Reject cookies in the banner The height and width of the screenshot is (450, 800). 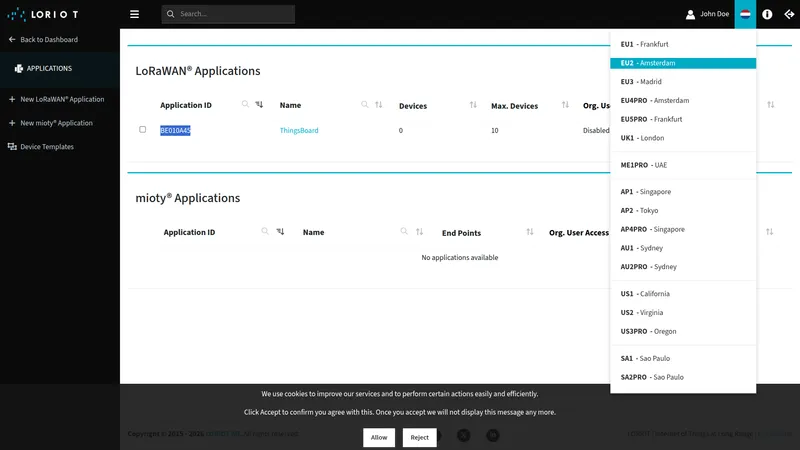[x=419, y=437]
